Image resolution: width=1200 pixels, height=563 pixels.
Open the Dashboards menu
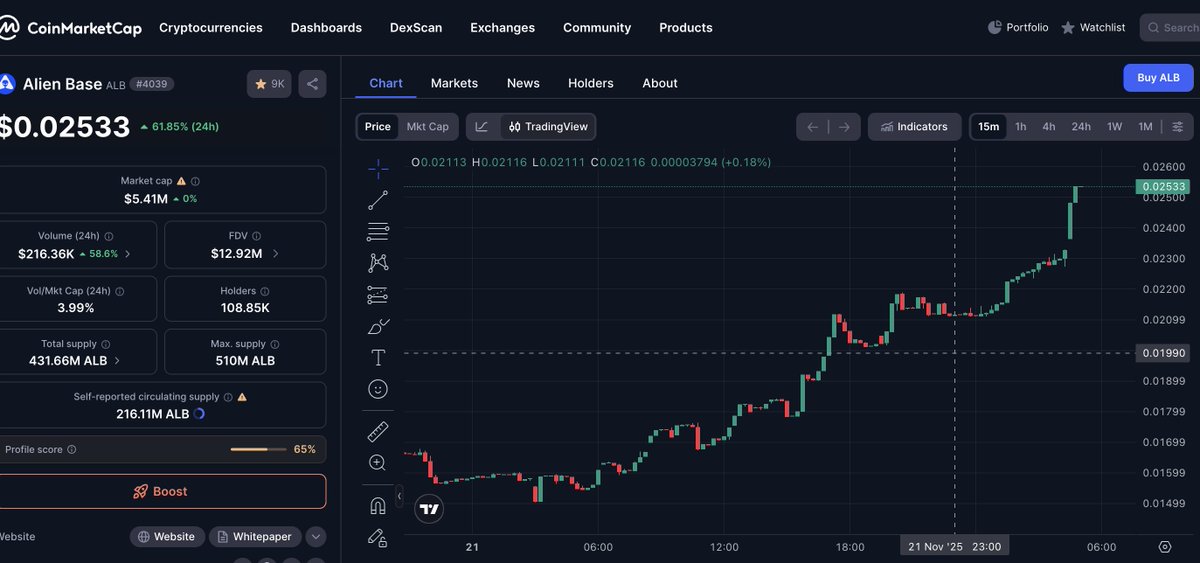tap(326, 28)
